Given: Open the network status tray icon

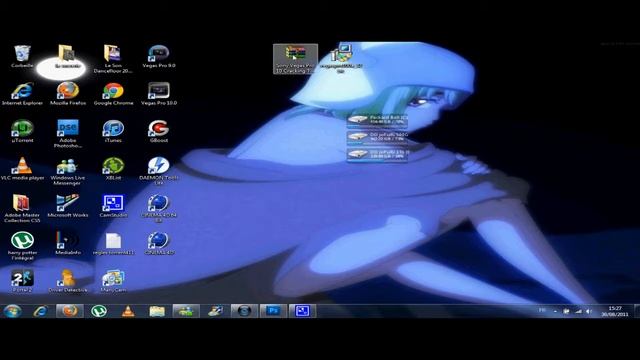Looking at the screenshot, I should click(578, 311).
